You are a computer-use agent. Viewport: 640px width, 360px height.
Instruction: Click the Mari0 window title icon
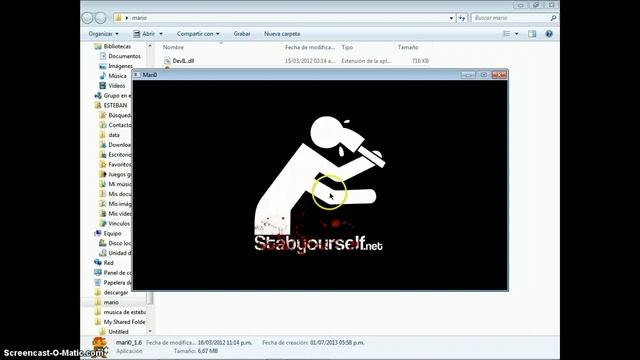pos(137,75)
